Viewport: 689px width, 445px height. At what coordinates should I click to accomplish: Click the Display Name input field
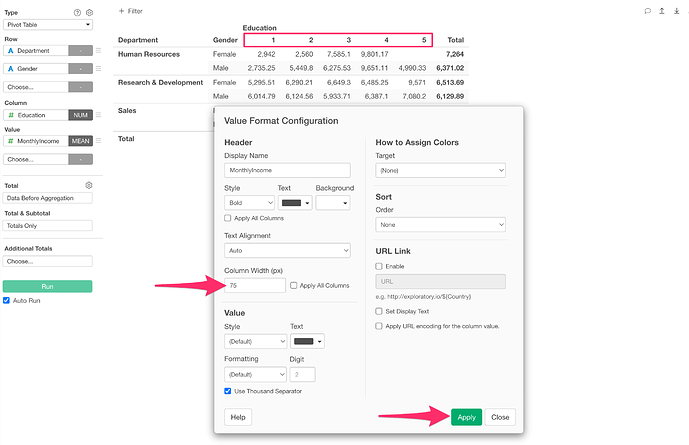coord(287,170)
